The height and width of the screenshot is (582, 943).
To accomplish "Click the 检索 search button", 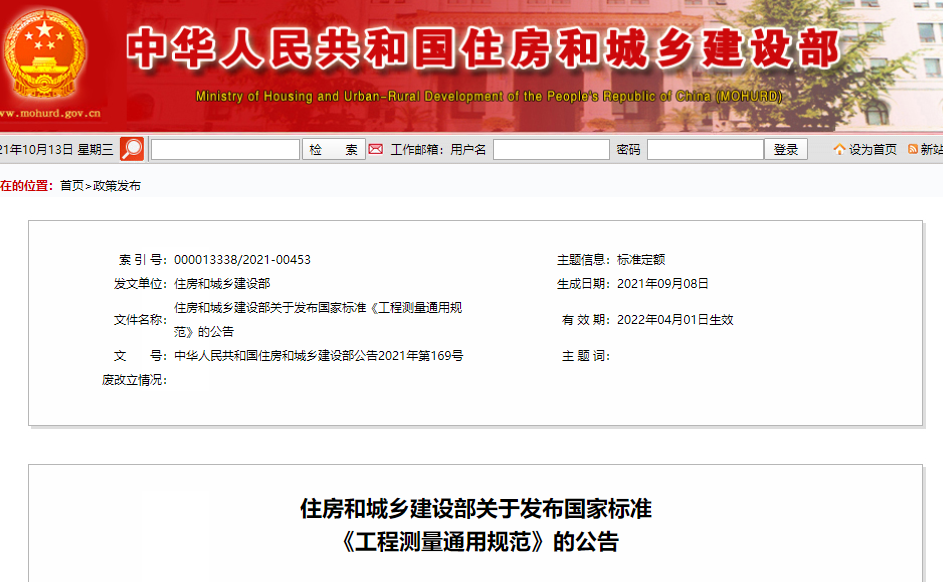I will coord(333,149).
